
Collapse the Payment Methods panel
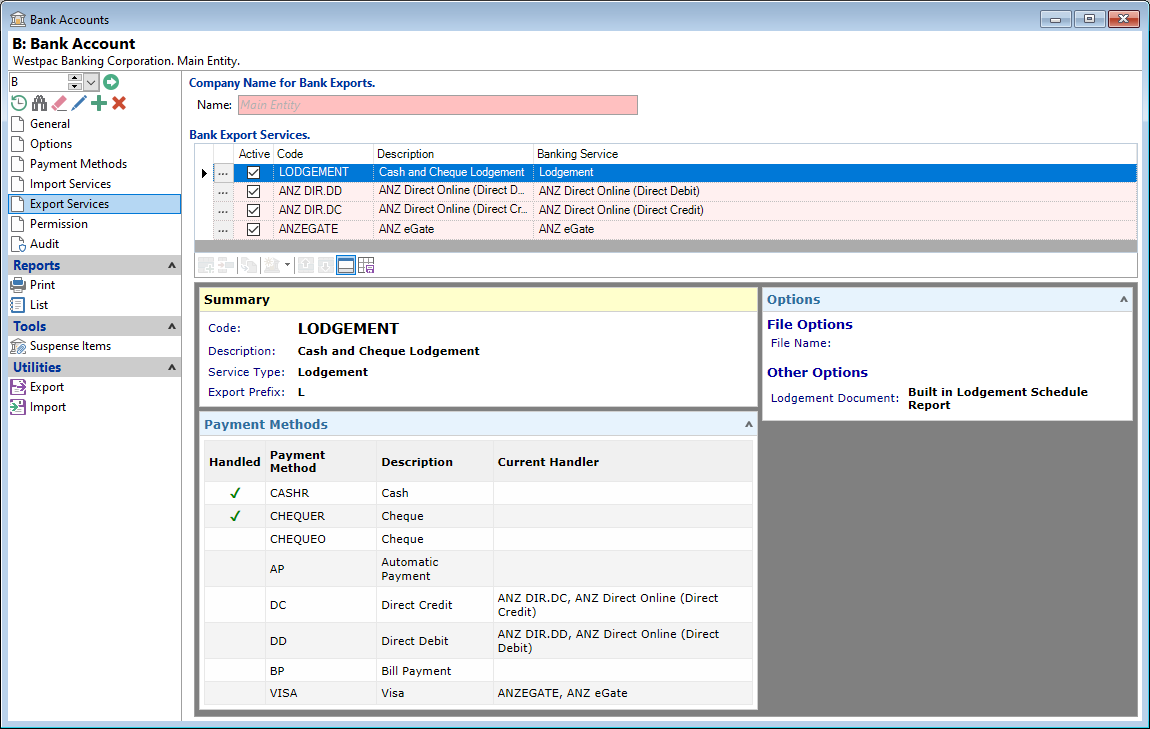pos(748,424)
